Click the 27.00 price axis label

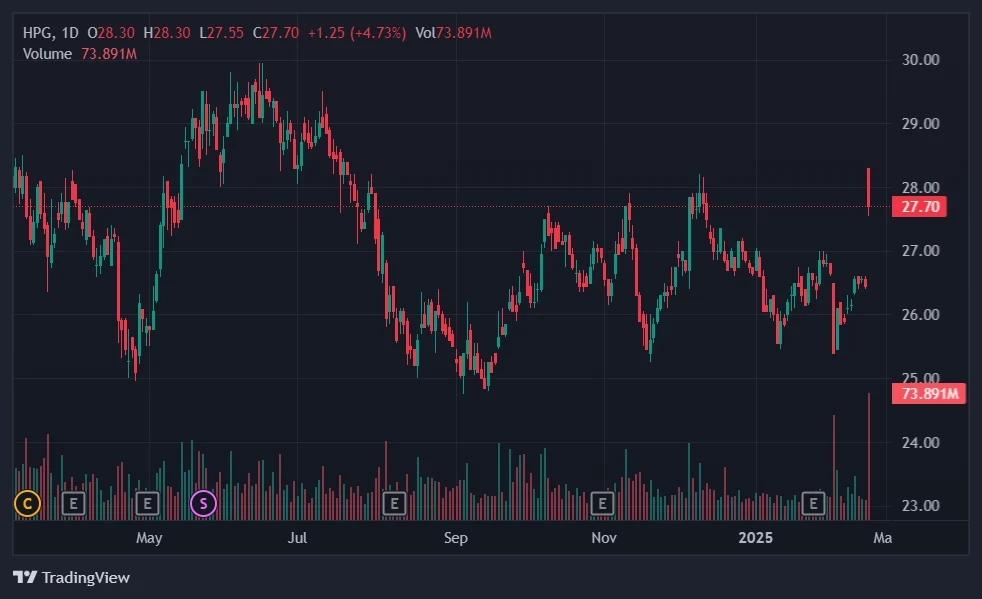(920, 251)
